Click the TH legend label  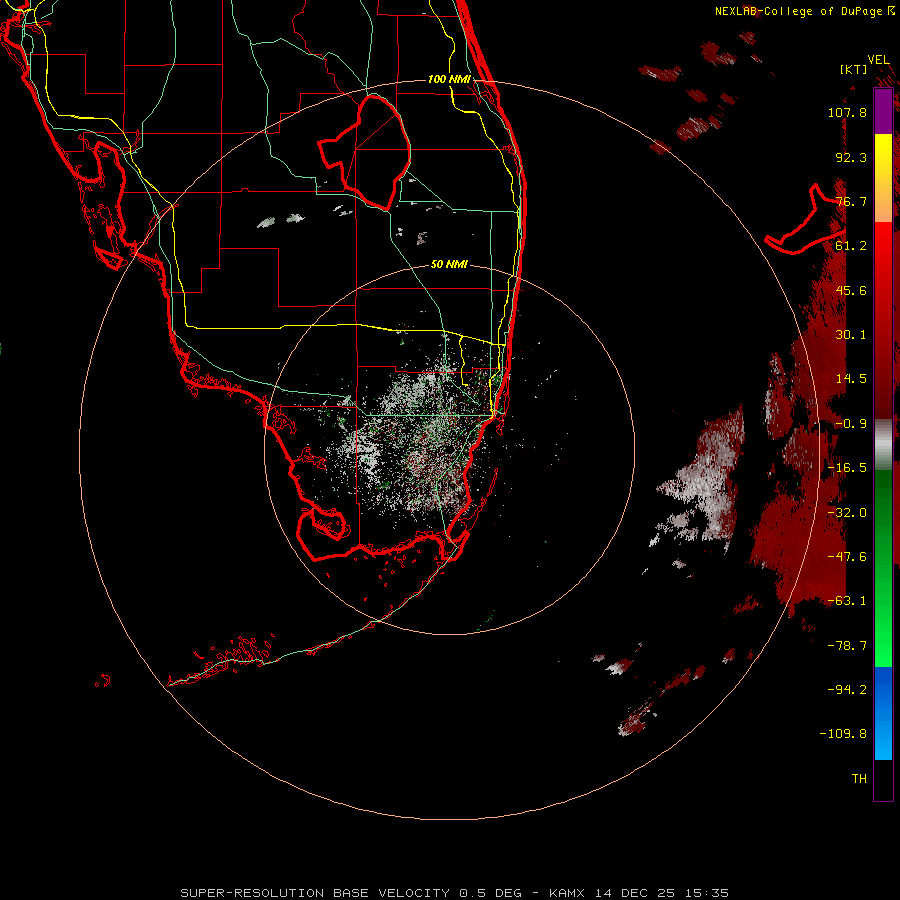(x=859, y=779)
